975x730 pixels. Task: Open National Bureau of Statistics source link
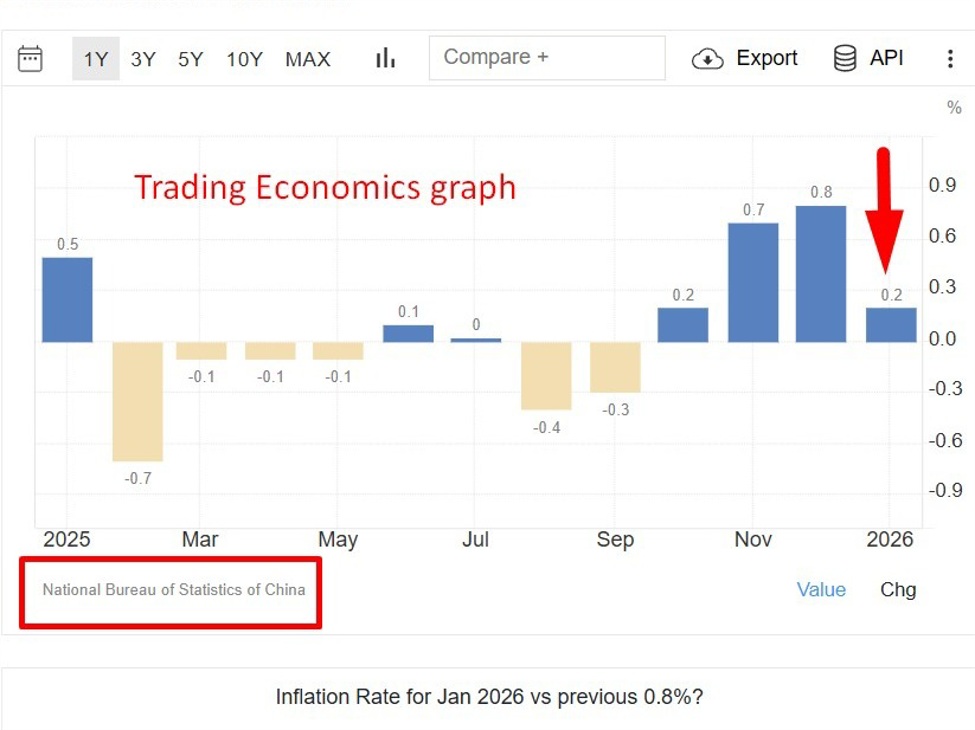tap(174, 590)
